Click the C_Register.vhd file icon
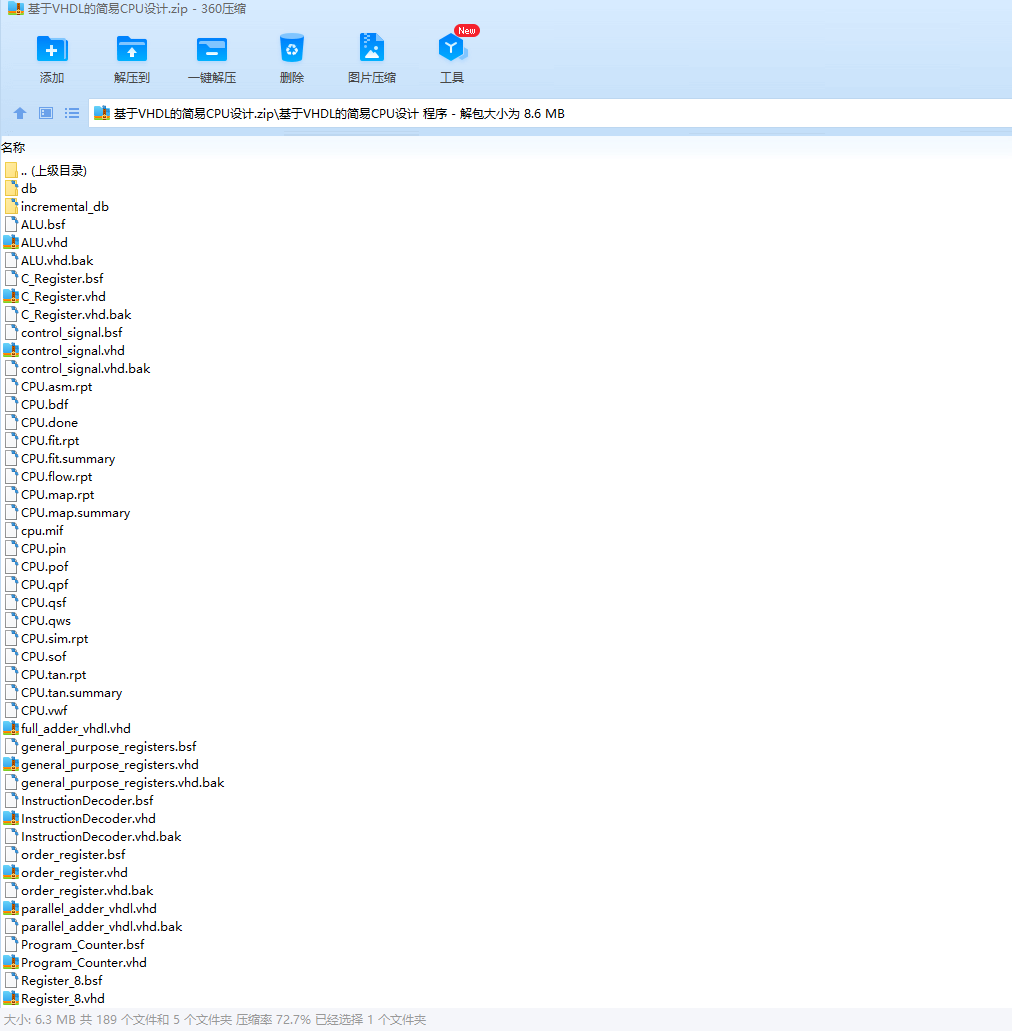This screenshot has height=1031, width=1012. coord(11,297)
